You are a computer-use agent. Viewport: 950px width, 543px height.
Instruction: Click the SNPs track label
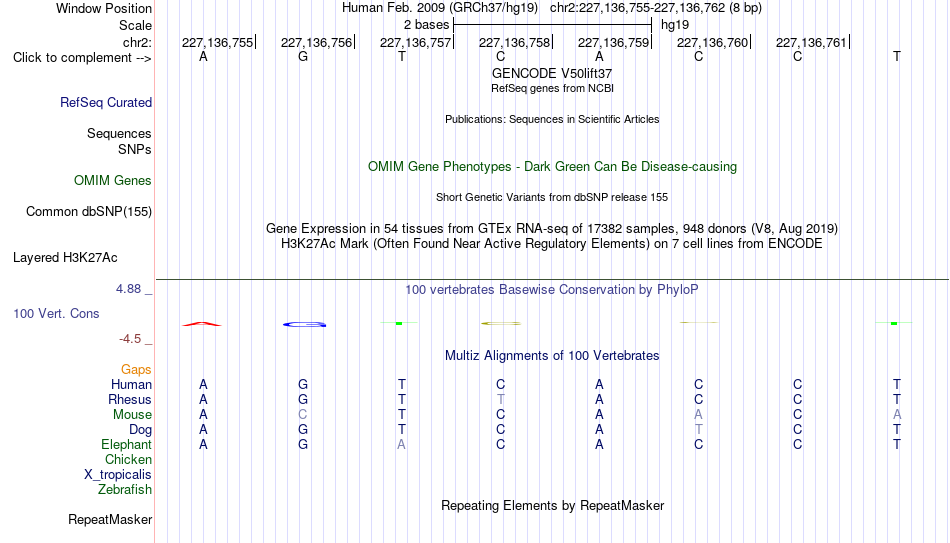coord(135,149)
